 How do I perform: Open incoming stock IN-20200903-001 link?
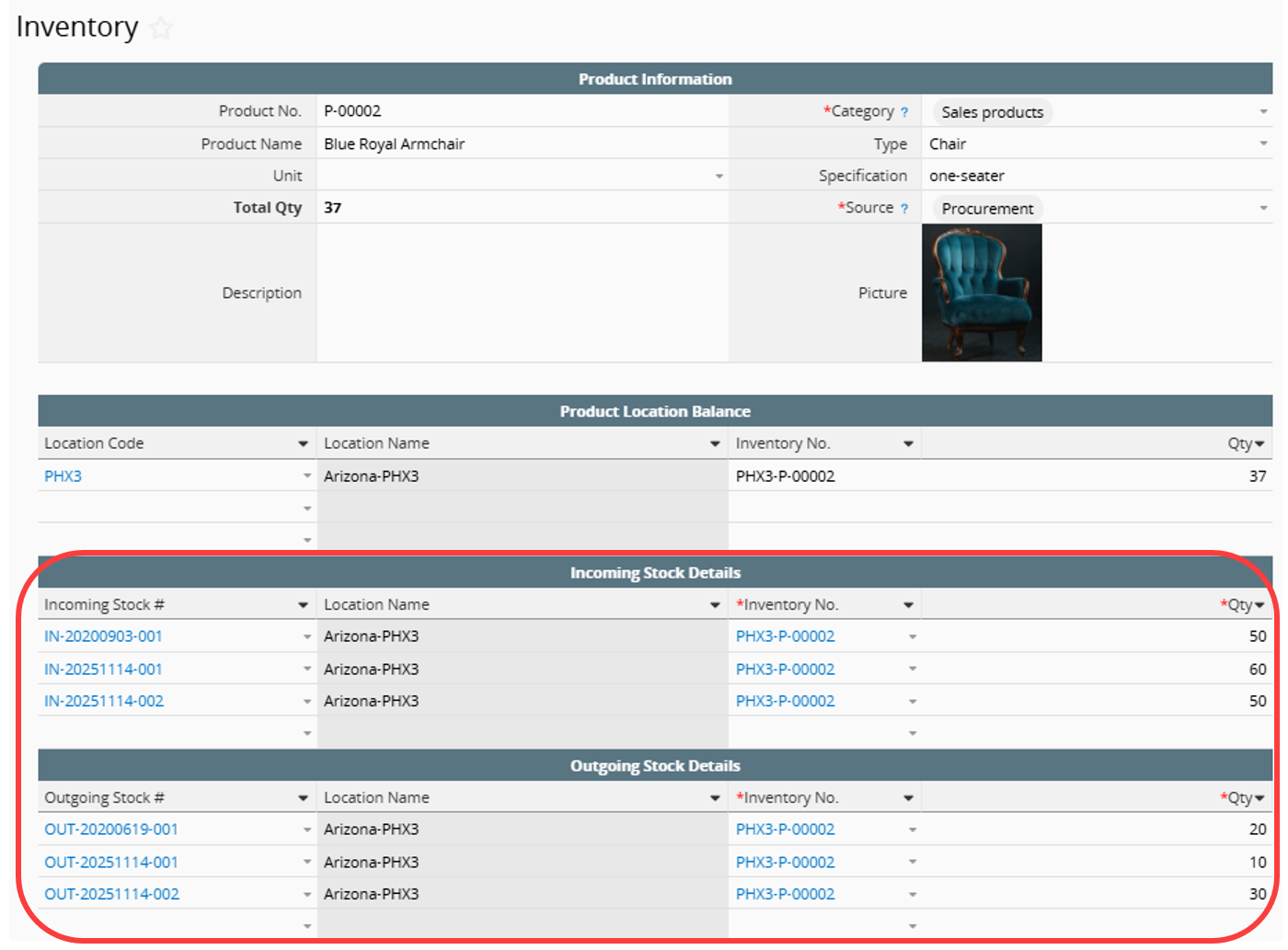[x=103, y=636]
